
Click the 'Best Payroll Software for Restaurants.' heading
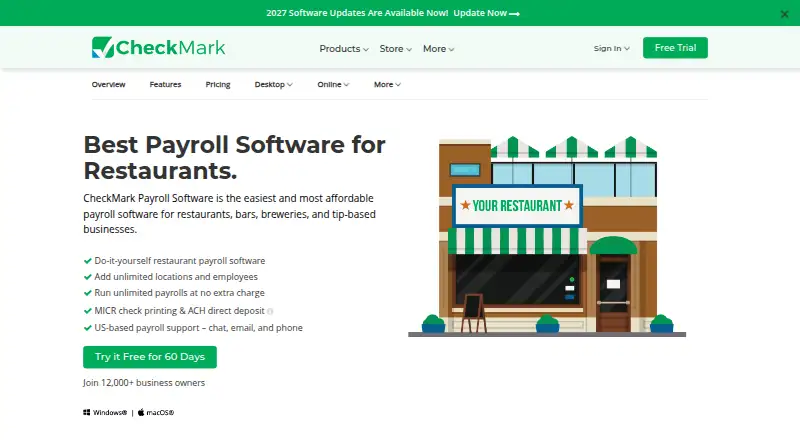click(235, 157)
